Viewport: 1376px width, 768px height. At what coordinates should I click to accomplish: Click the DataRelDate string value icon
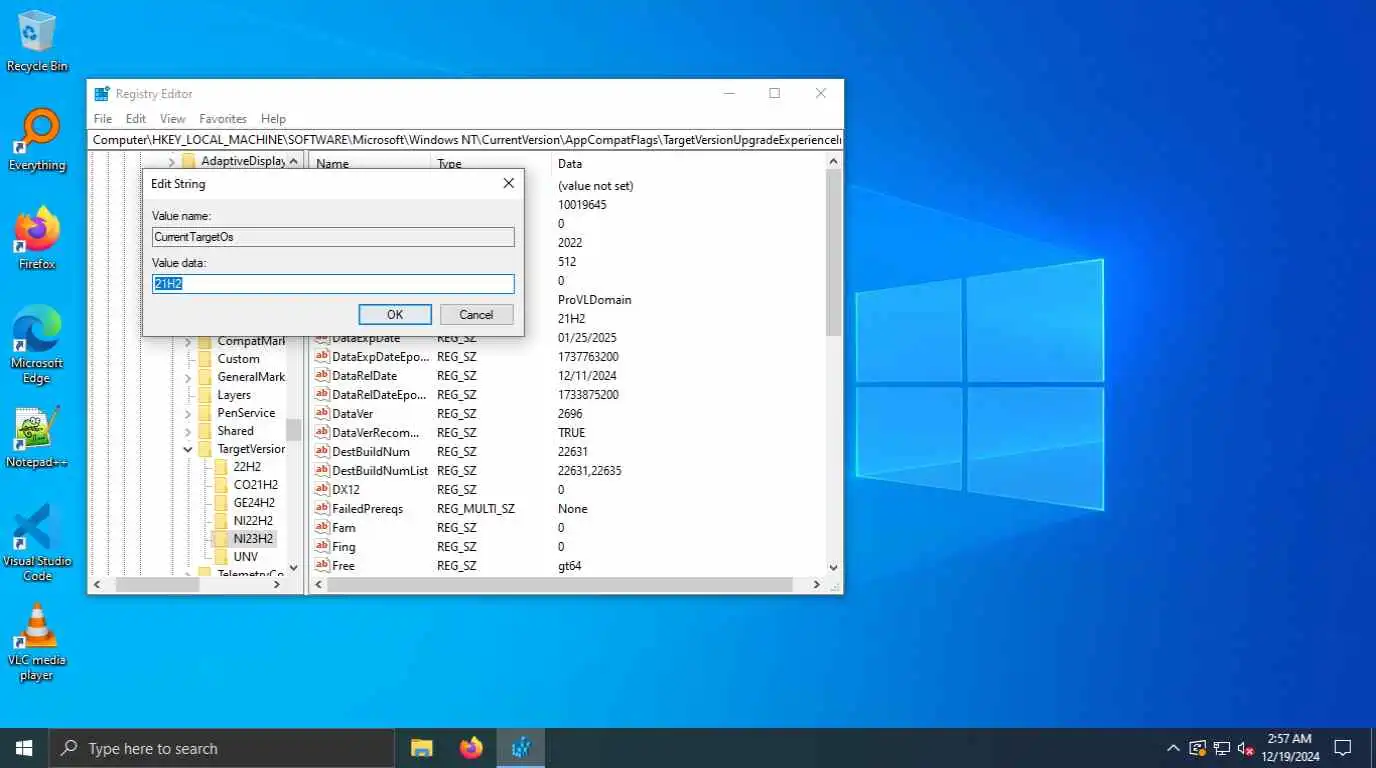pos(322,375)
